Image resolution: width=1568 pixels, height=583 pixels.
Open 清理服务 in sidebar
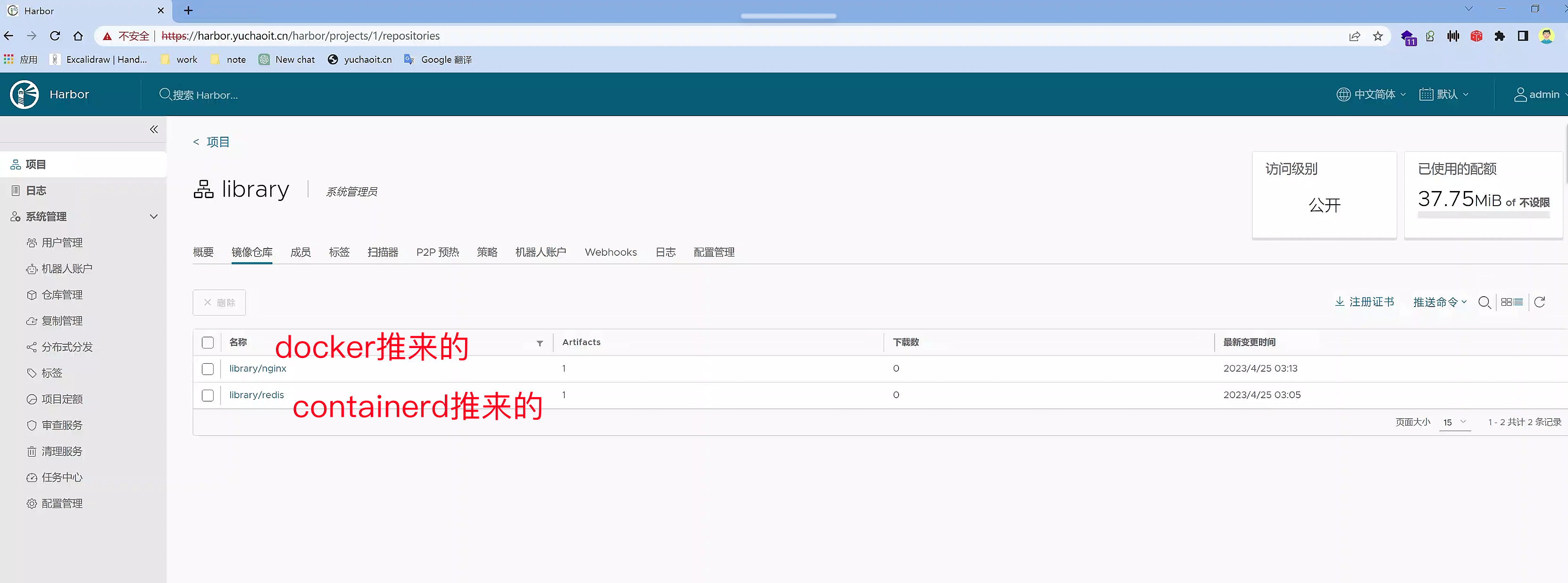tap(61, 451)
